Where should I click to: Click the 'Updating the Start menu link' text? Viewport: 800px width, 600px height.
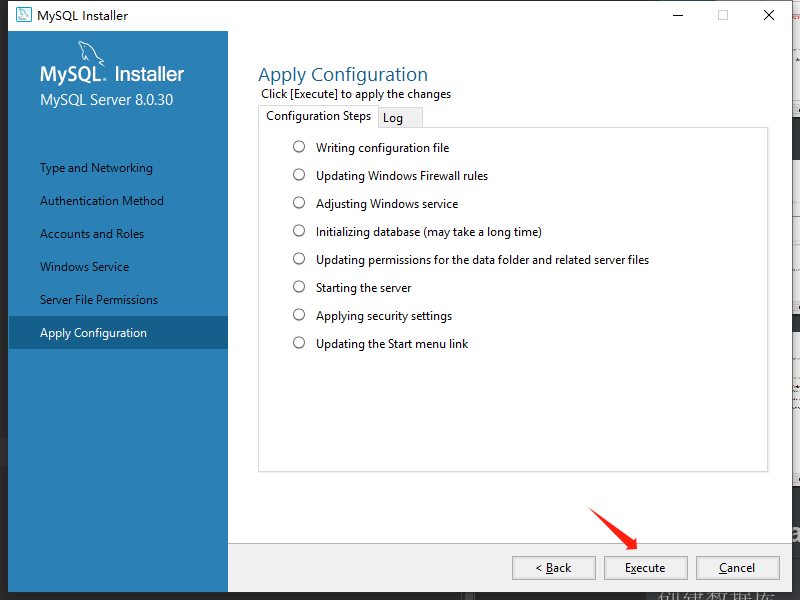point(392,344)
